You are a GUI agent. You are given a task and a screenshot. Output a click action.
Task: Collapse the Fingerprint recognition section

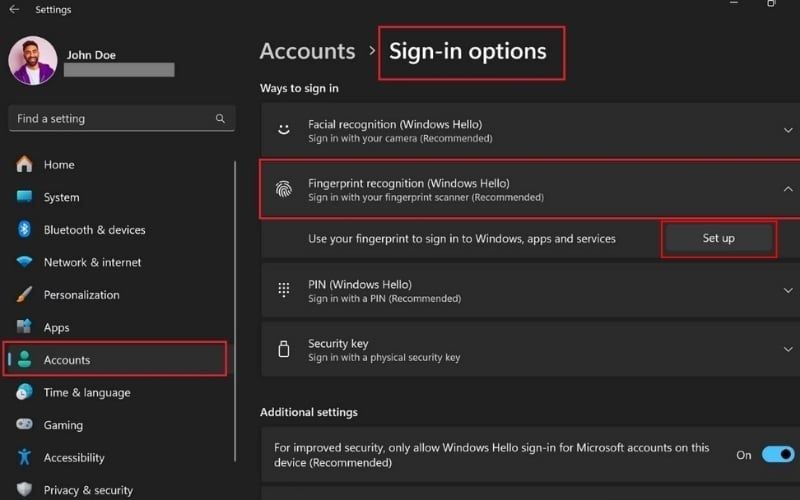click(787, 189)
